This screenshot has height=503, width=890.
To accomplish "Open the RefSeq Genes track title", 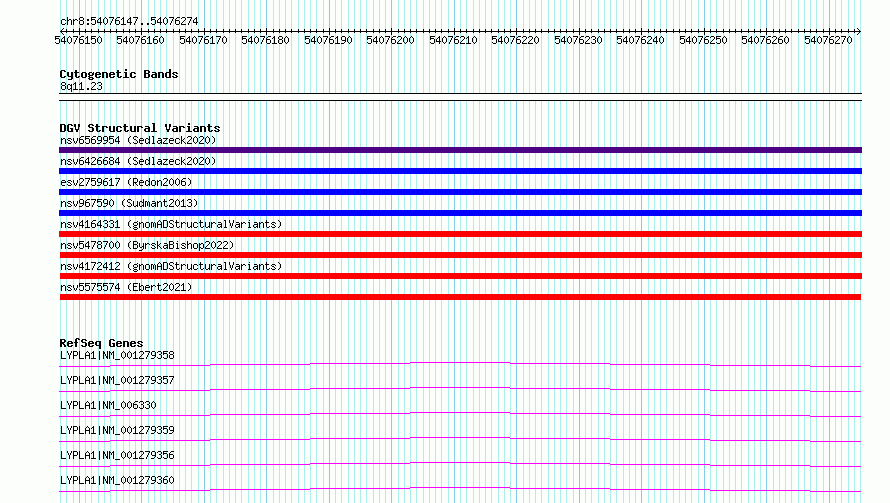I will pyautogui.click(x=101, y=343).
